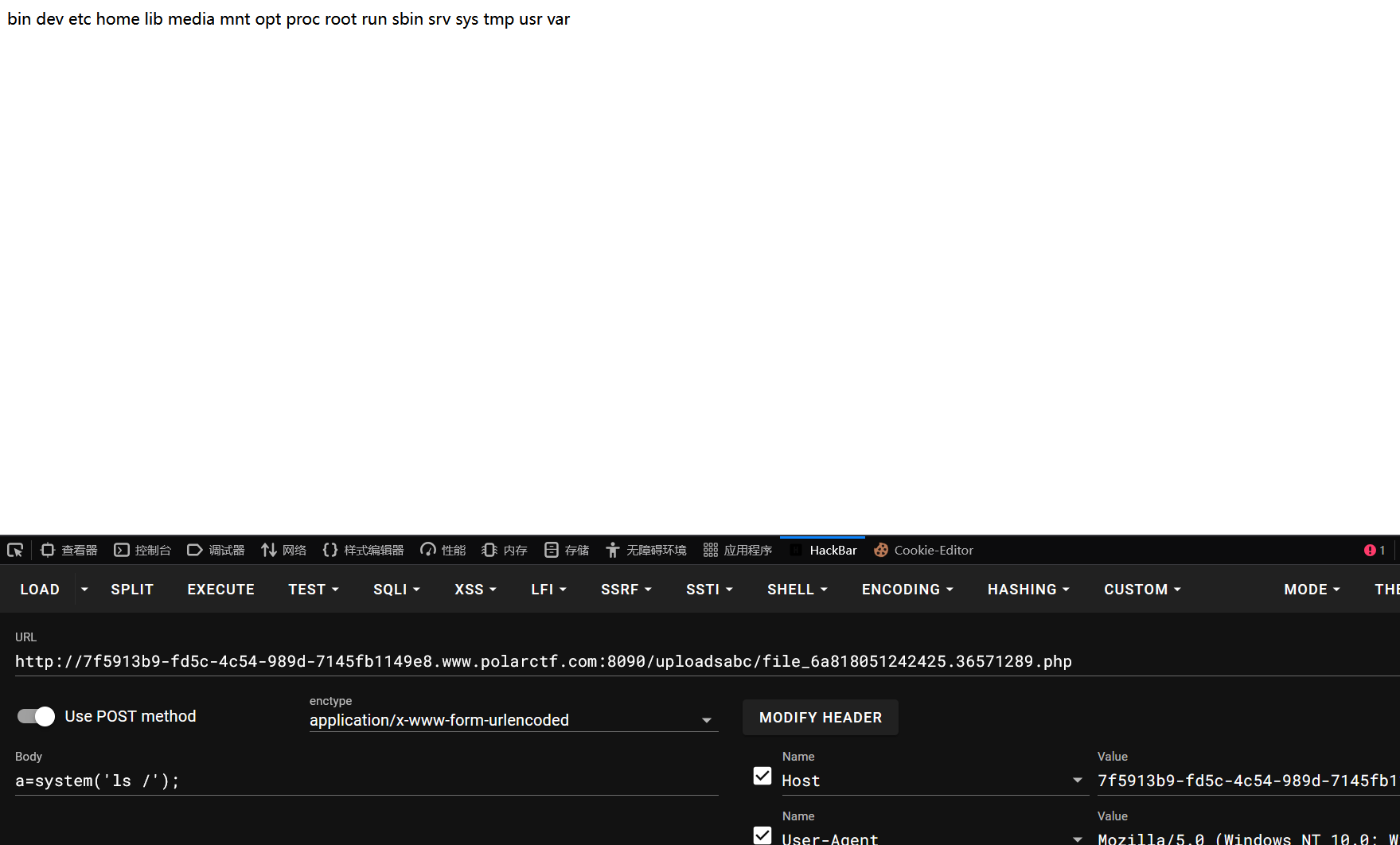Open the Storage (存储) panel
This screenshot has height=845, width=1400.
pos(567,550)
